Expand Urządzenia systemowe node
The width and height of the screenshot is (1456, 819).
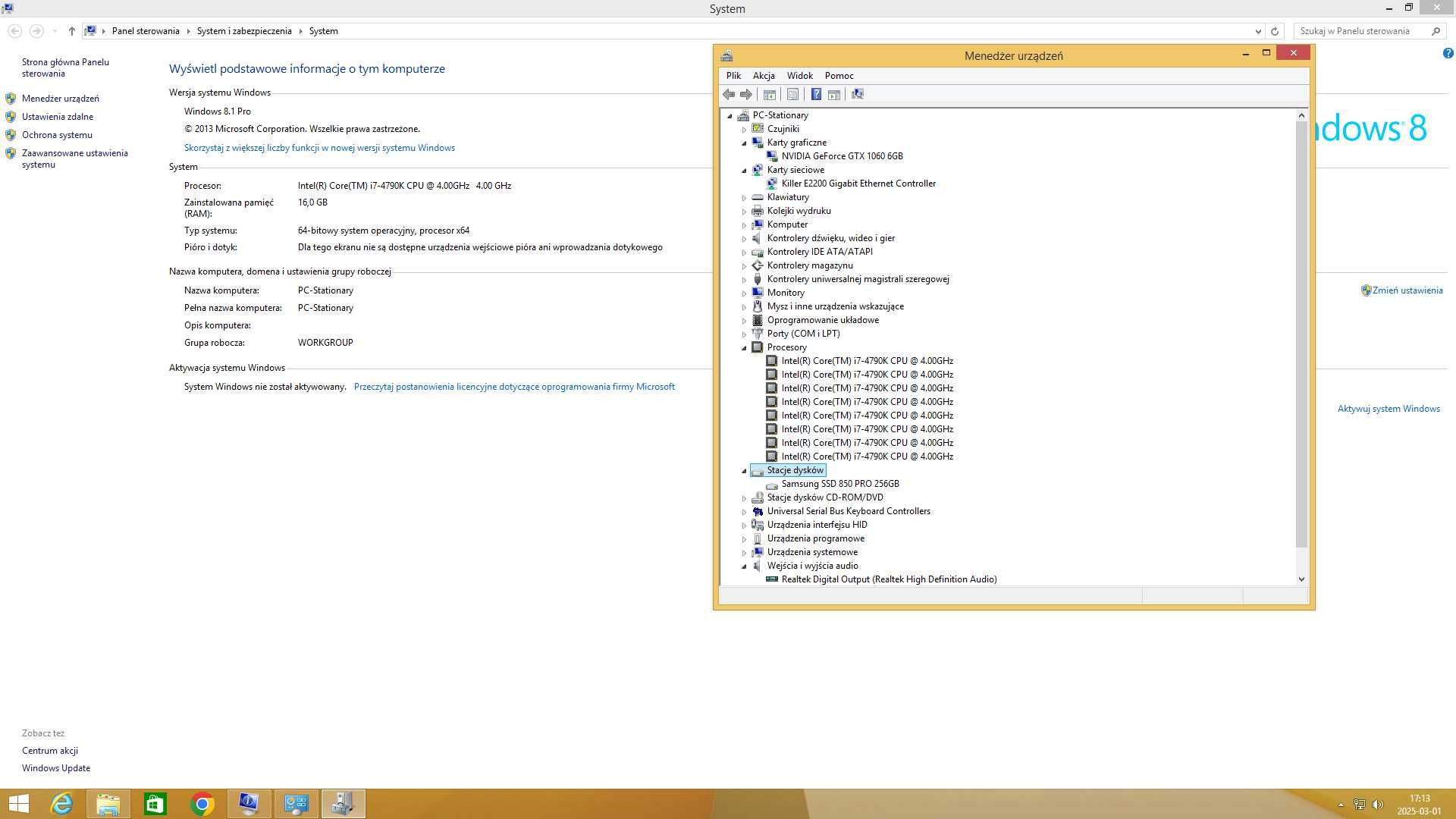coord(744,553)
